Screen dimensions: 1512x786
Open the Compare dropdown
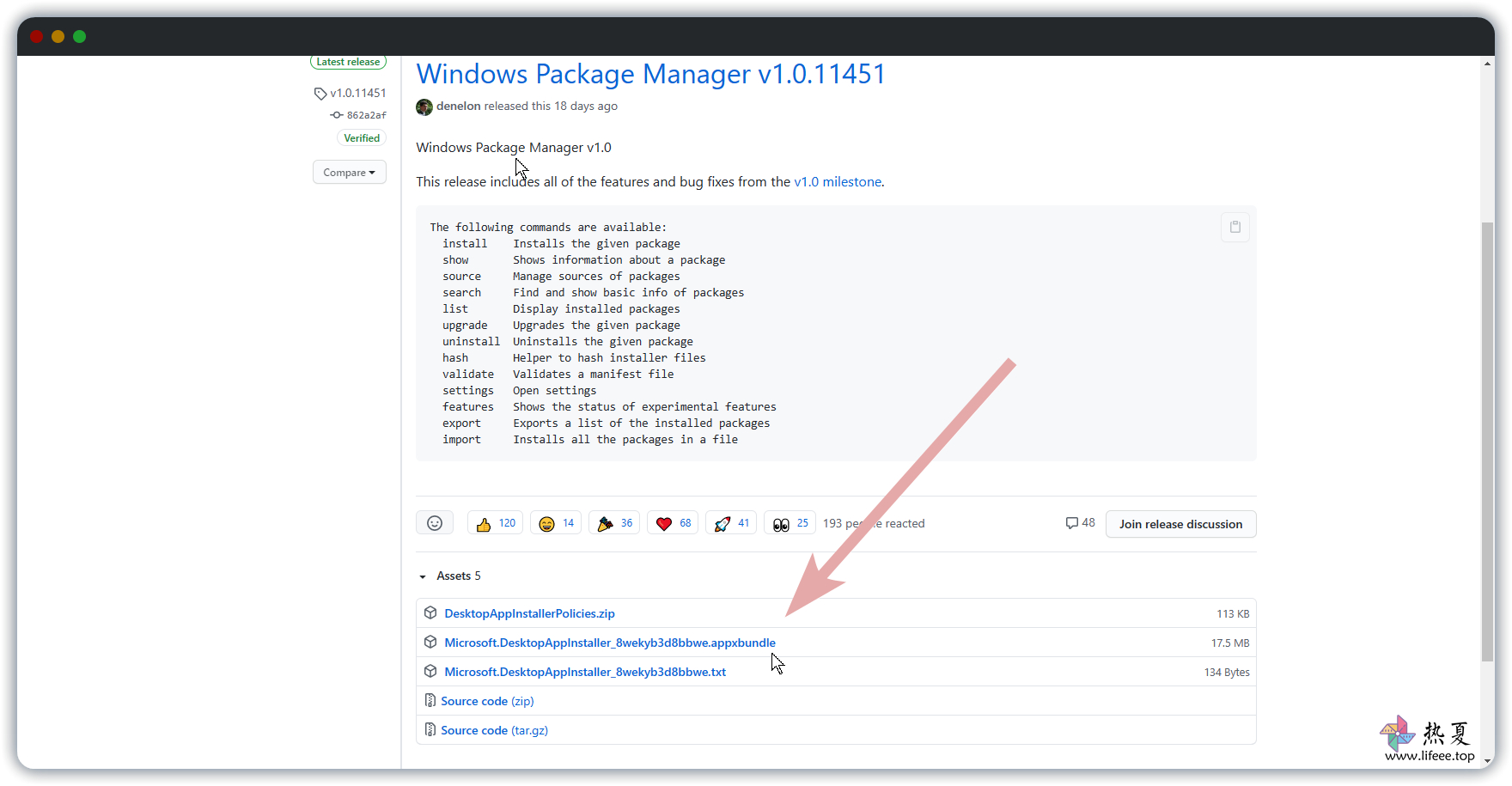(349, 173)
